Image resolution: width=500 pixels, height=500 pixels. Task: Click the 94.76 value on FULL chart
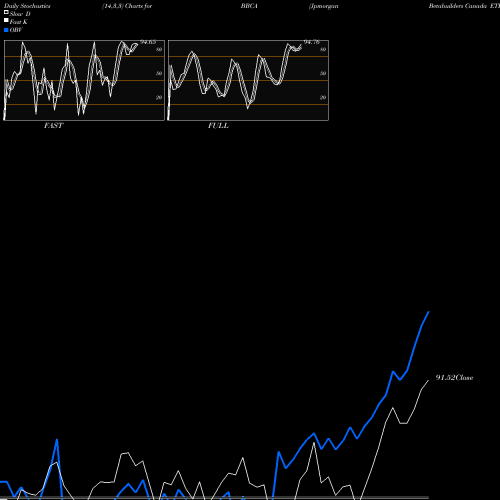(312, 42)
